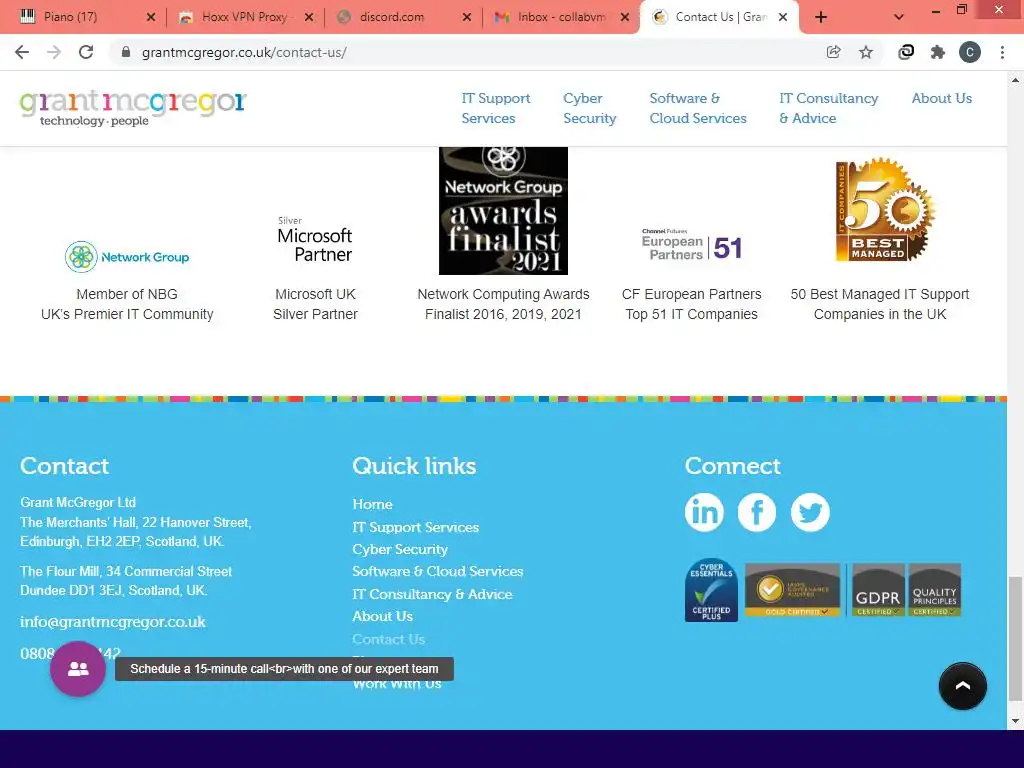This screenshot has width=1024, height=768.
Task: Click the Dundee Commercial Street address text
Action: click(x=126, y=581)
